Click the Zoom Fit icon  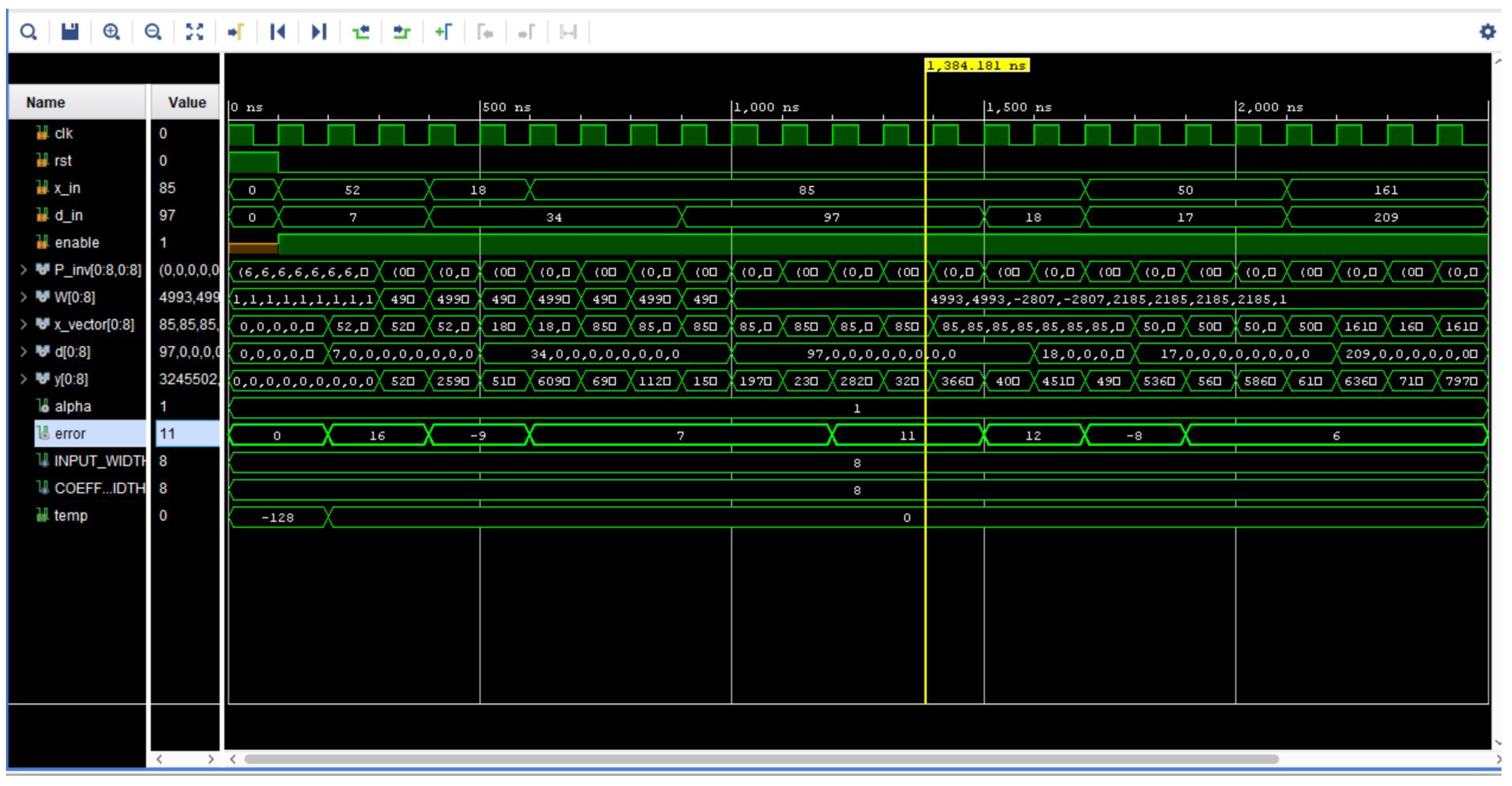coord(194,32)
